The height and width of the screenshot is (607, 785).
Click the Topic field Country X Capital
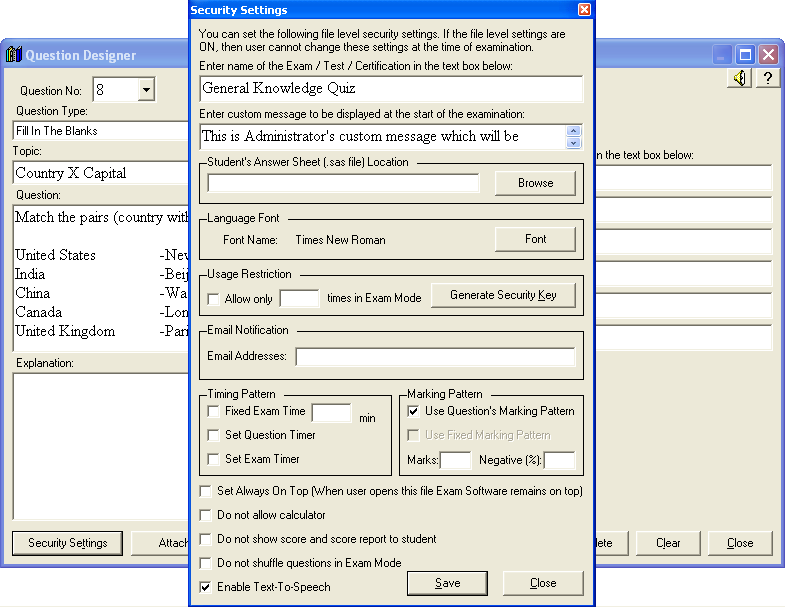[100, 173]
